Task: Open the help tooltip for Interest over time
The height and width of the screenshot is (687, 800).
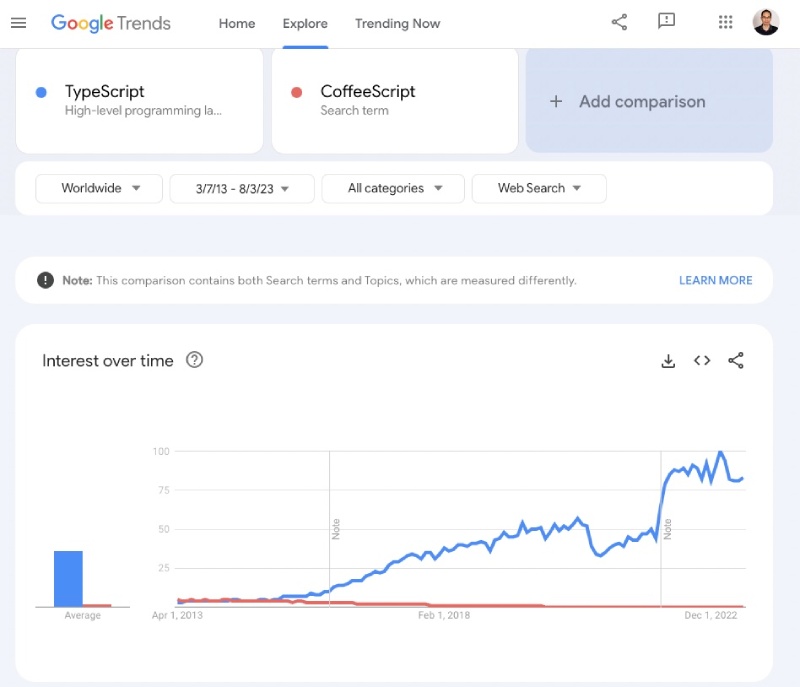Action: 196,361
